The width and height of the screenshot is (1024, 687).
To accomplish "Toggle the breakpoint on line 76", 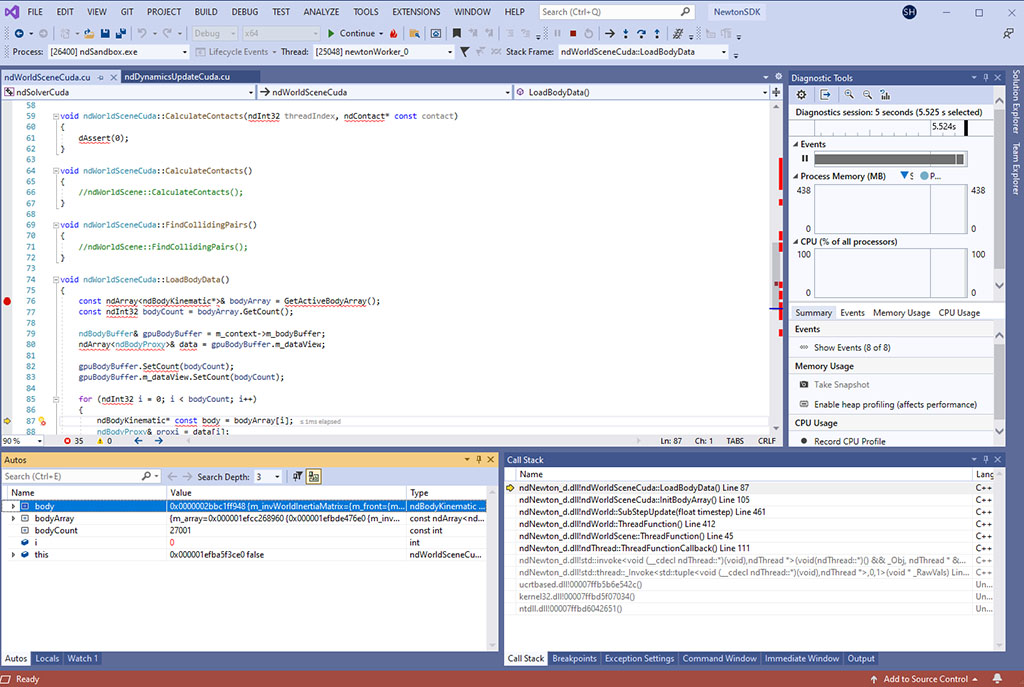I will point(8,301).
